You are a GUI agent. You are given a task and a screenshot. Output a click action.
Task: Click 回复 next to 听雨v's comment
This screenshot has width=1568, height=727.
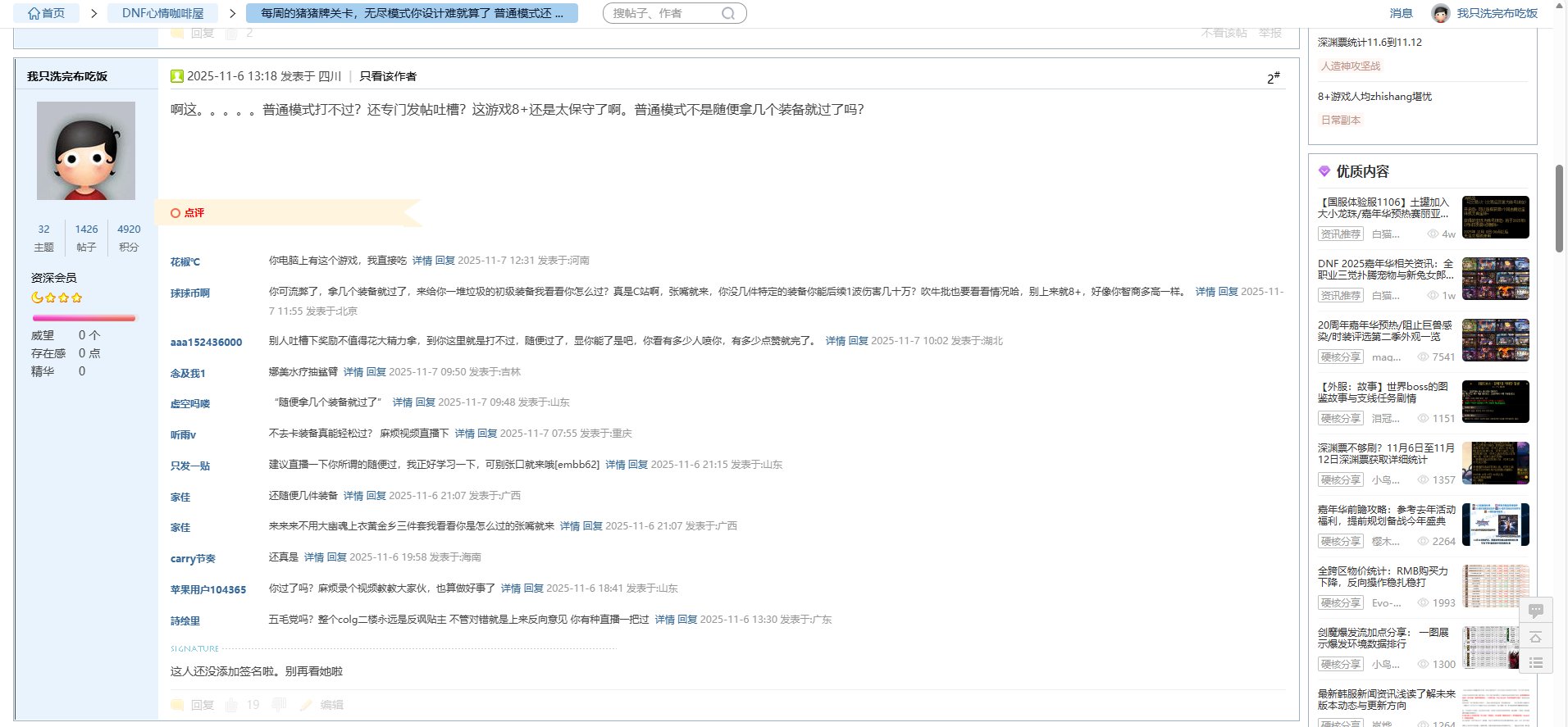(487, 434)
